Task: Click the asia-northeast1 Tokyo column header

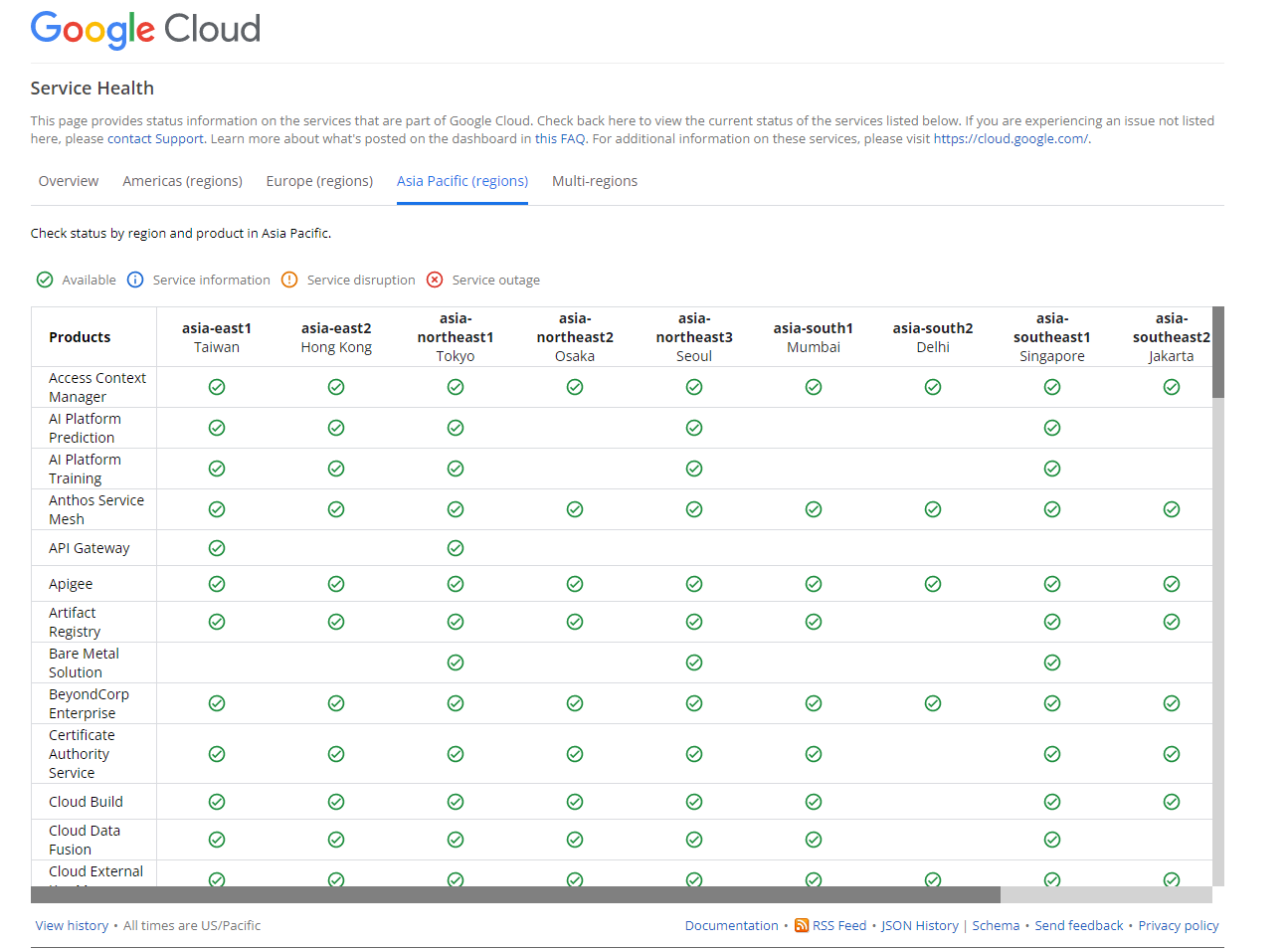Action: [x=456, y=337]
